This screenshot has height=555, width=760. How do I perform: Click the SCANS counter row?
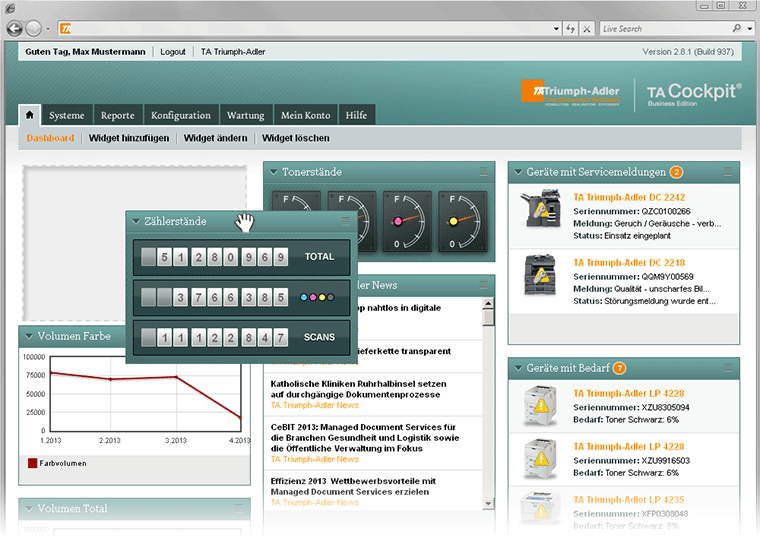point(241,337)
